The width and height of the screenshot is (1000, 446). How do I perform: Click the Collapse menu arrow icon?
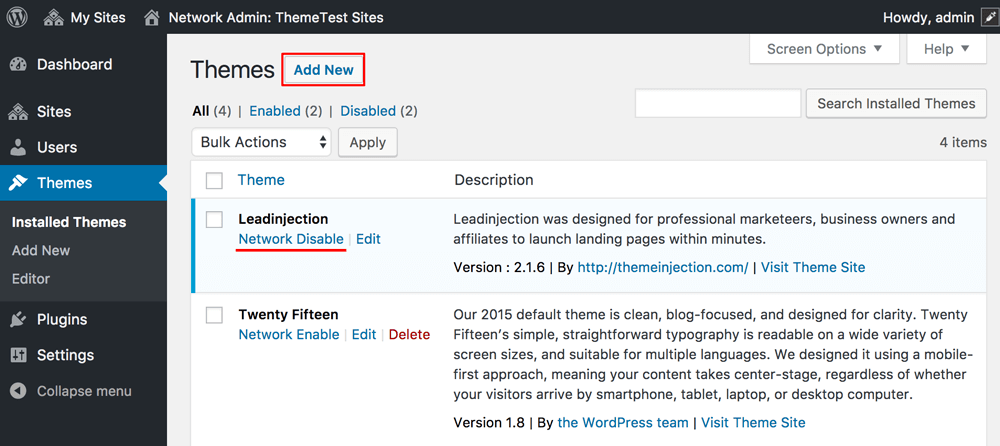click(18, 391)
